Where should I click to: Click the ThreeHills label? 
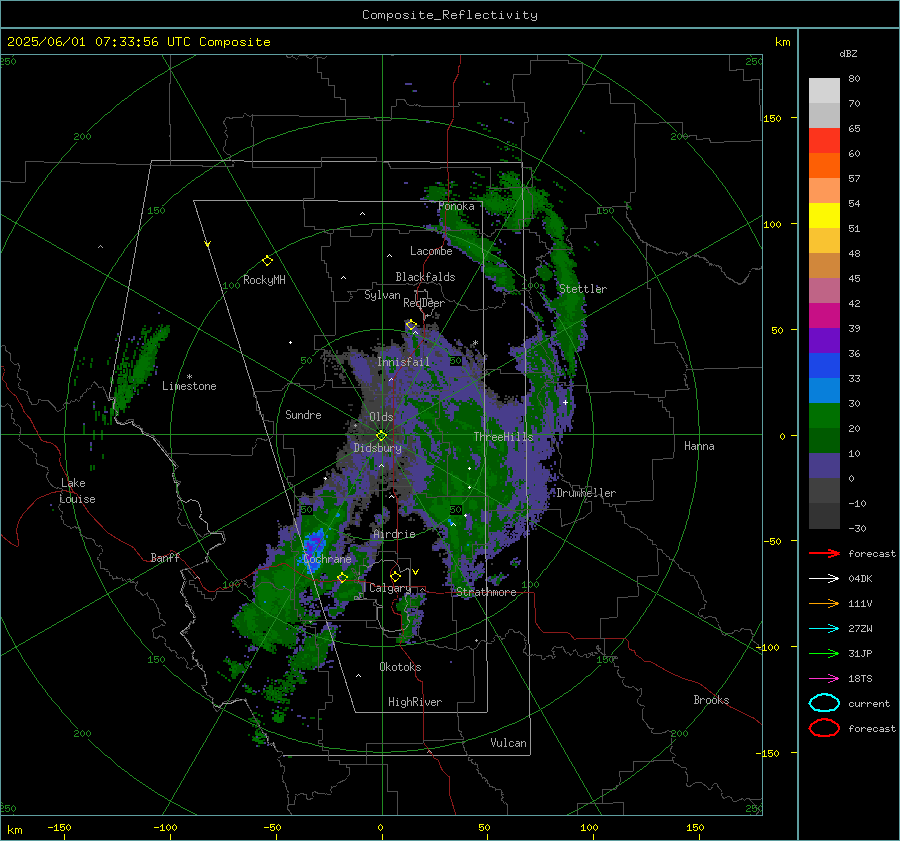coord(503,437)
